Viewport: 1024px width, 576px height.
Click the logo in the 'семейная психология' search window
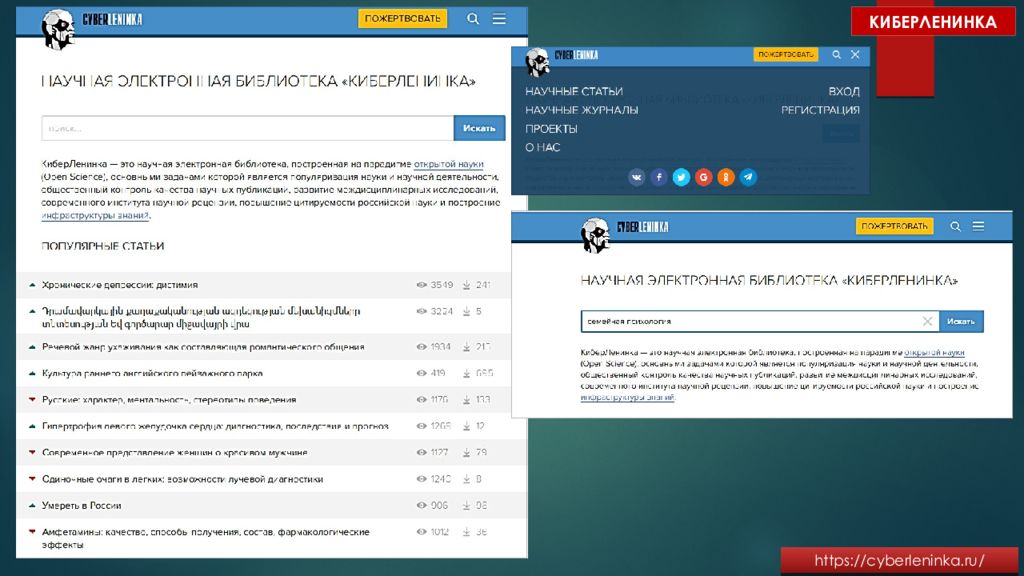pyautogui.click(x=624, y=234)
